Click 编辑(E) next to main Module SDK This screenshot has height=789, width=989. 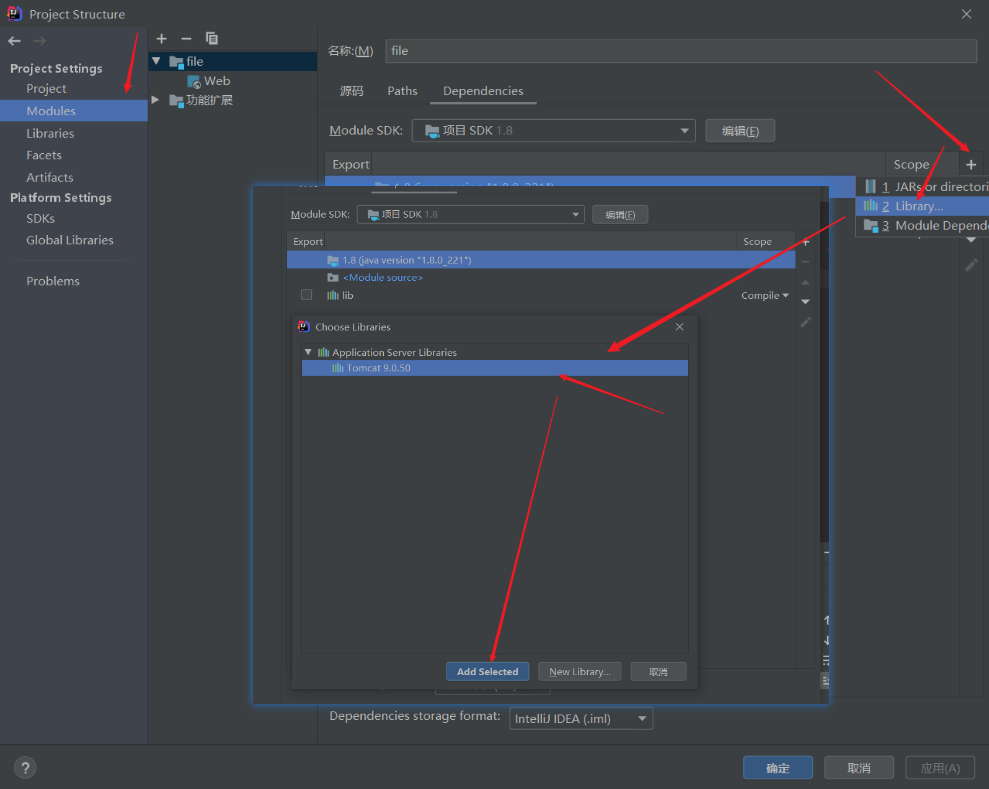[740, 131]
